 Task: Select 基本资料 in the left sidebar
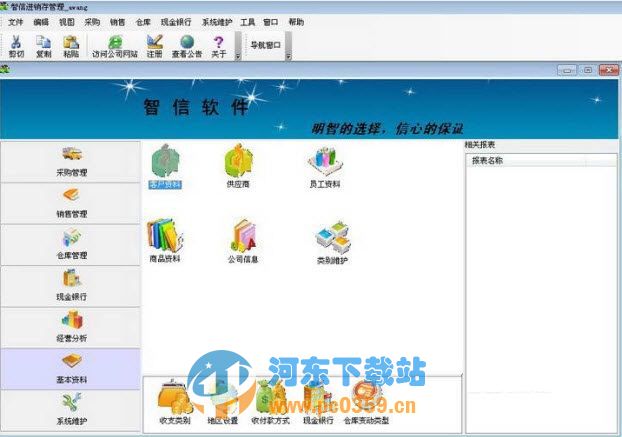(x=71, y=369)
